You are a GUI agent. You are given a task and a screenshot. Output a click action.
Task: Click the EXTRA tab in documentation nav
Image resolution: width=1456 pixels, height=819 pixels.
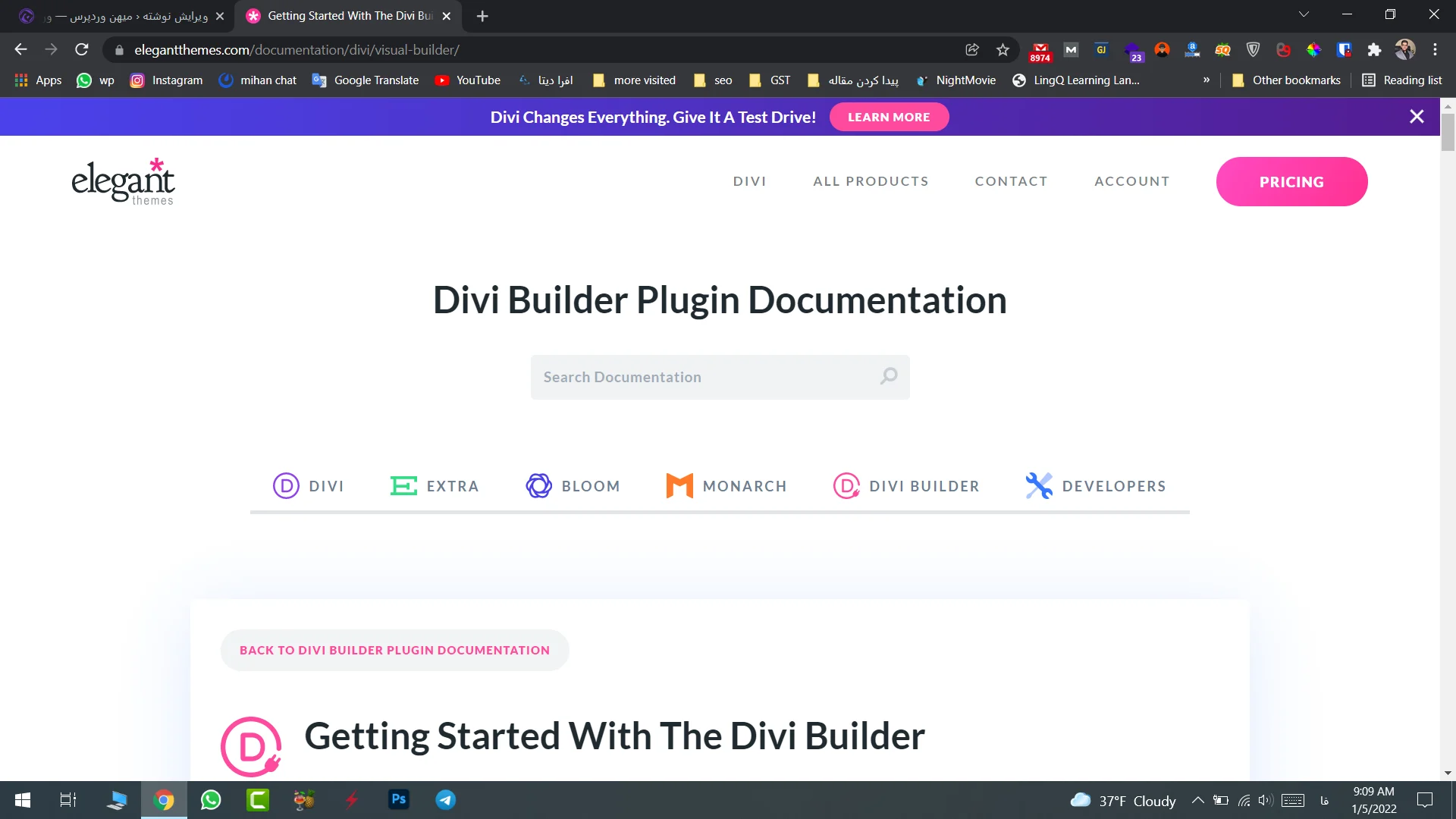434,485
